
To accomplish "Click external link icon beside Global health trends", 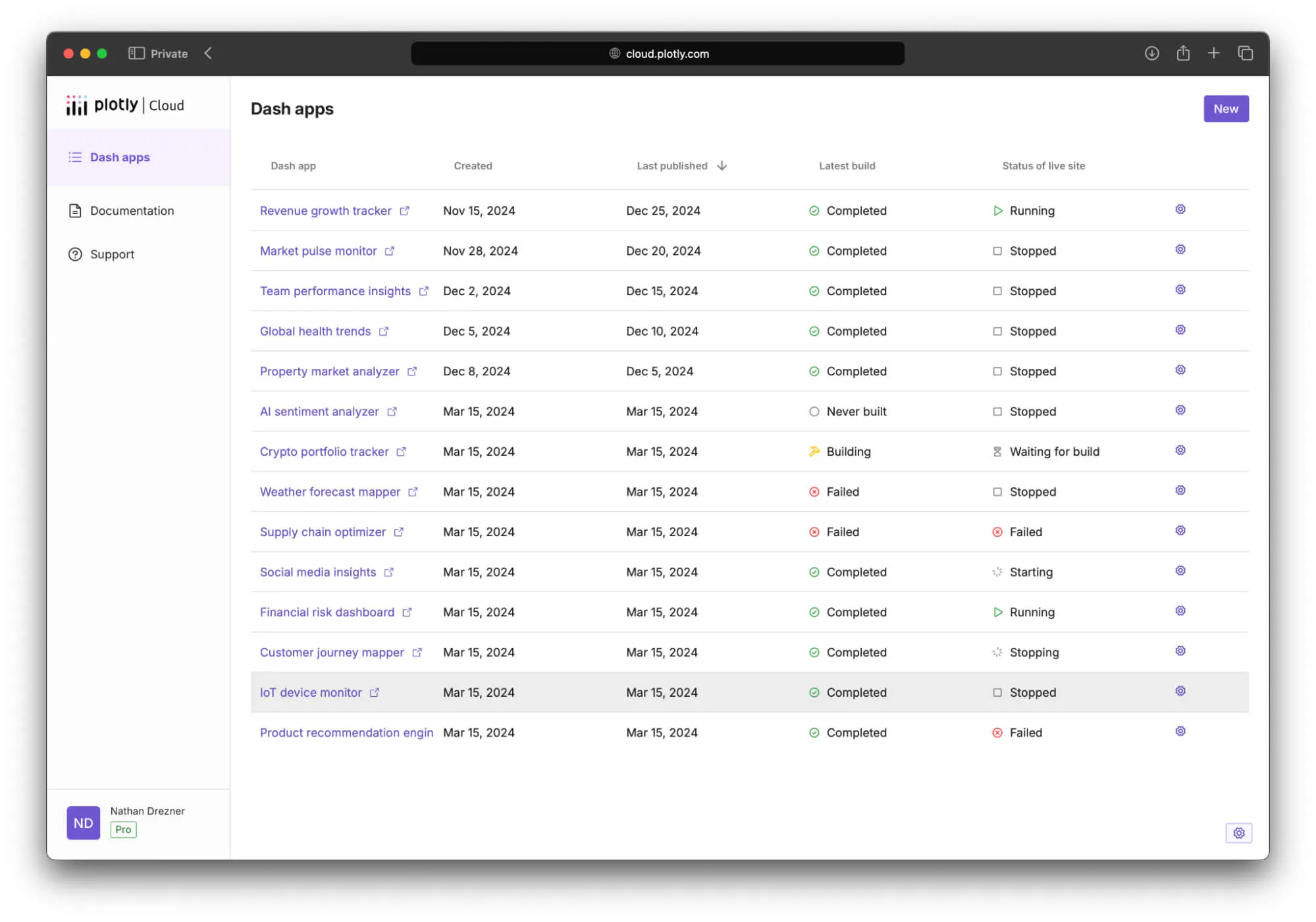I will tap(384, 331).
